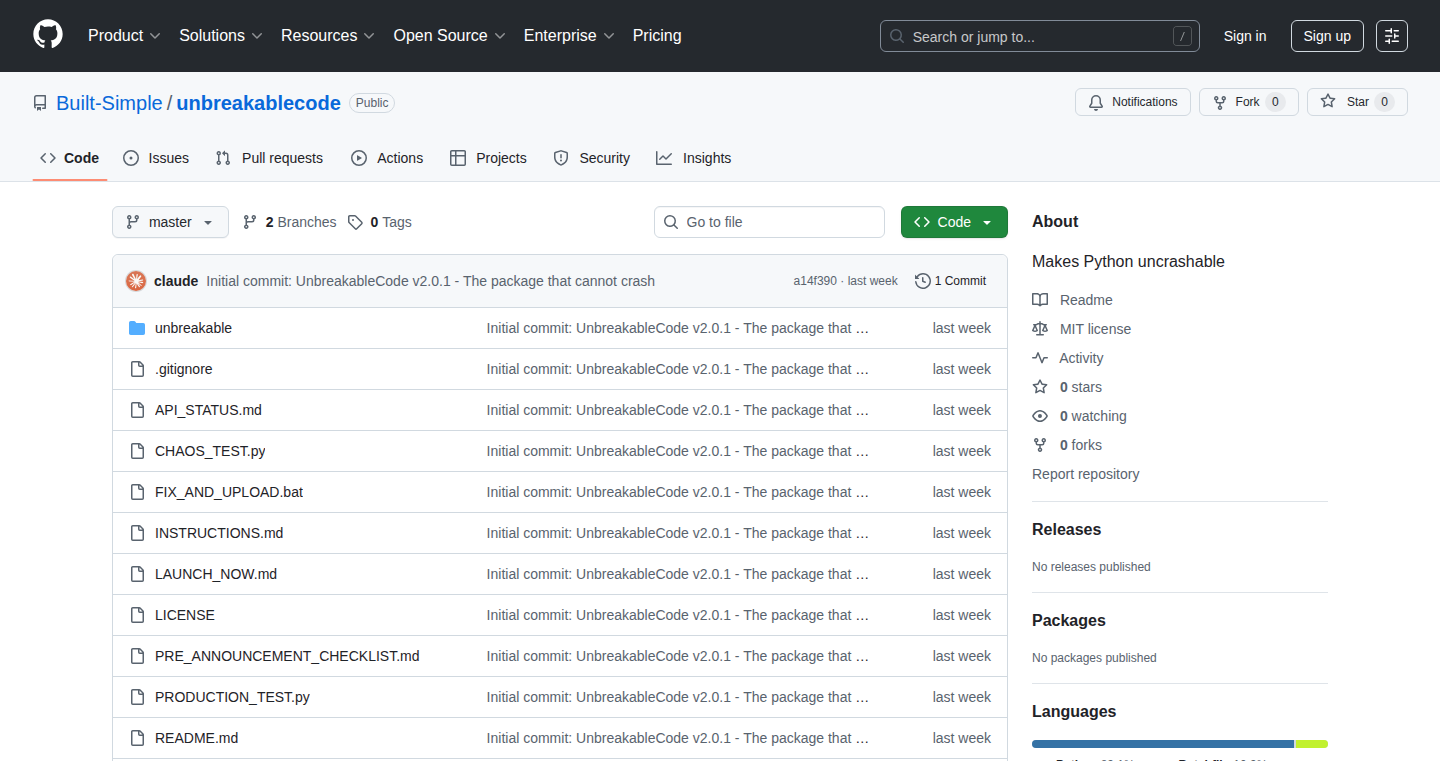Image resolution: width=1440 pixels, height=761 pixels.
Task: Switch to the Projects tab
Action: [x=488, y=158]
